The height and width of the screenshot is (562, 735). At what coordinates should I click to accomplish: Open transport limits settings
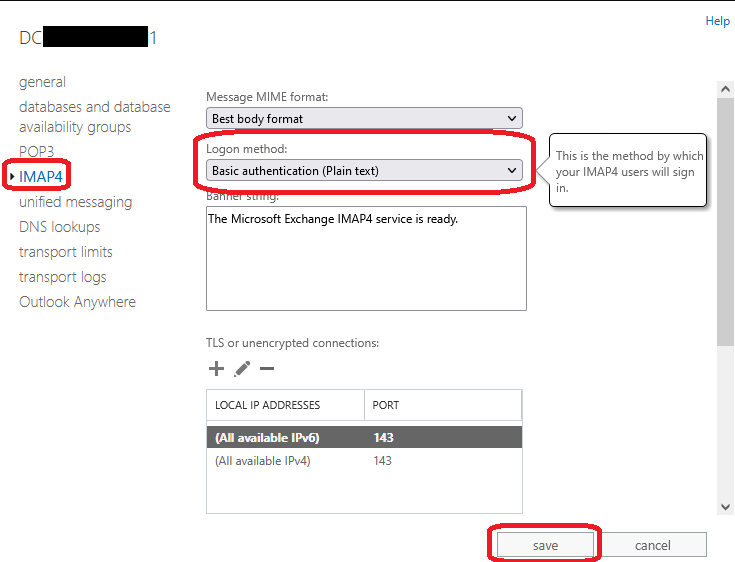pos(65,252)
